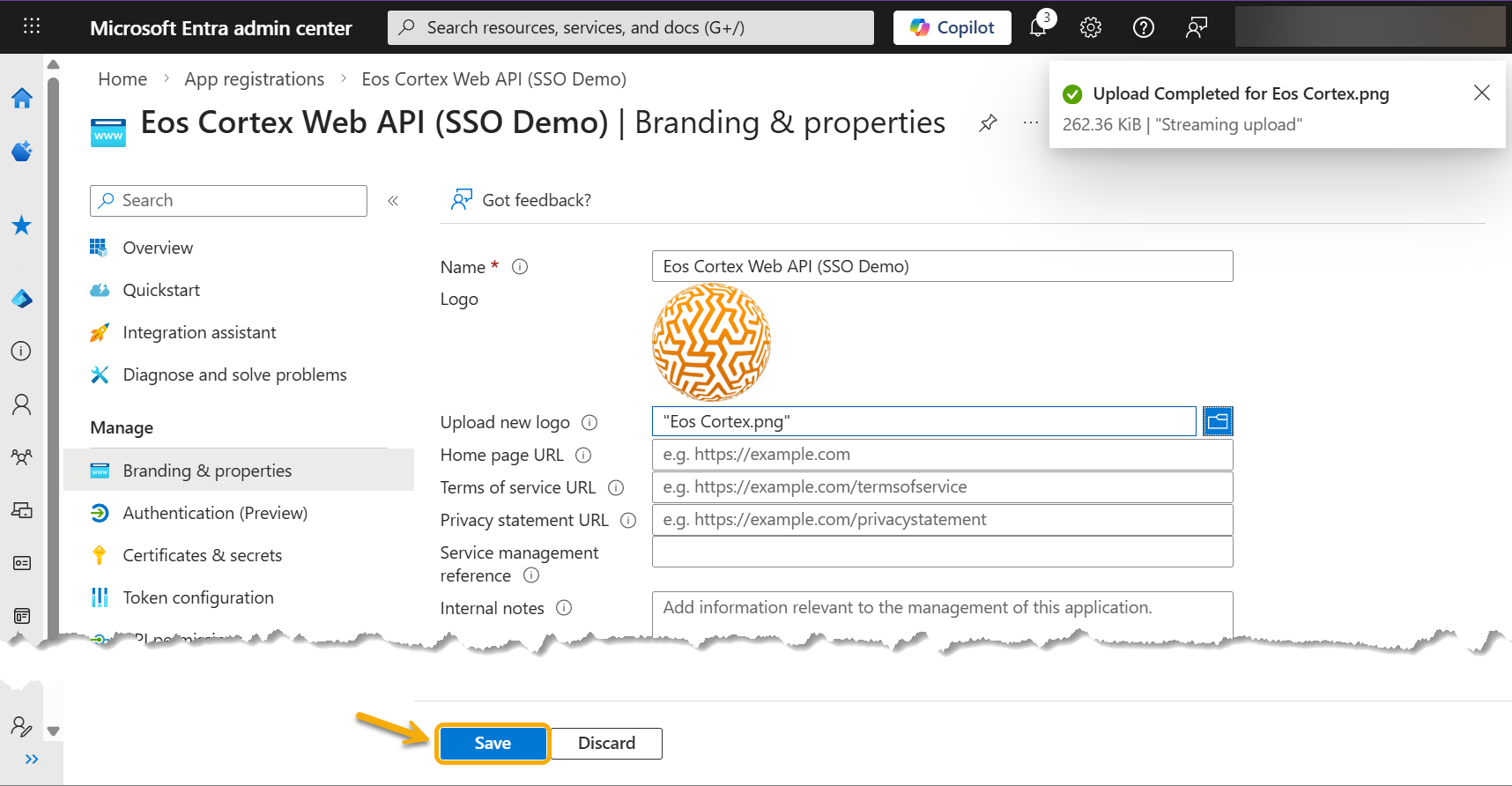
Task: Browse for logo file with folder icon
Action: tap(1218, 421)
